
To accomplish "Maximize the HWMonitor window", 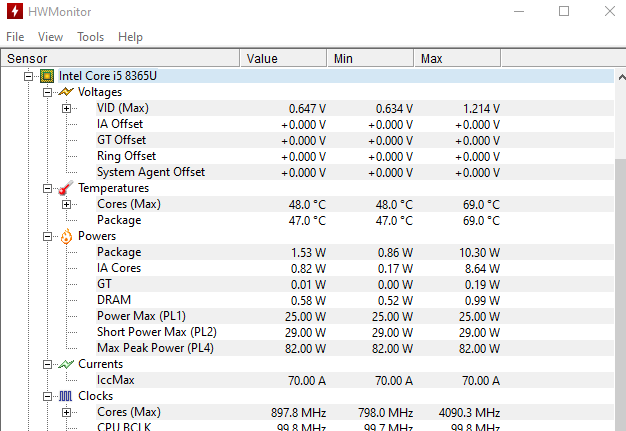I will [564, 11].
